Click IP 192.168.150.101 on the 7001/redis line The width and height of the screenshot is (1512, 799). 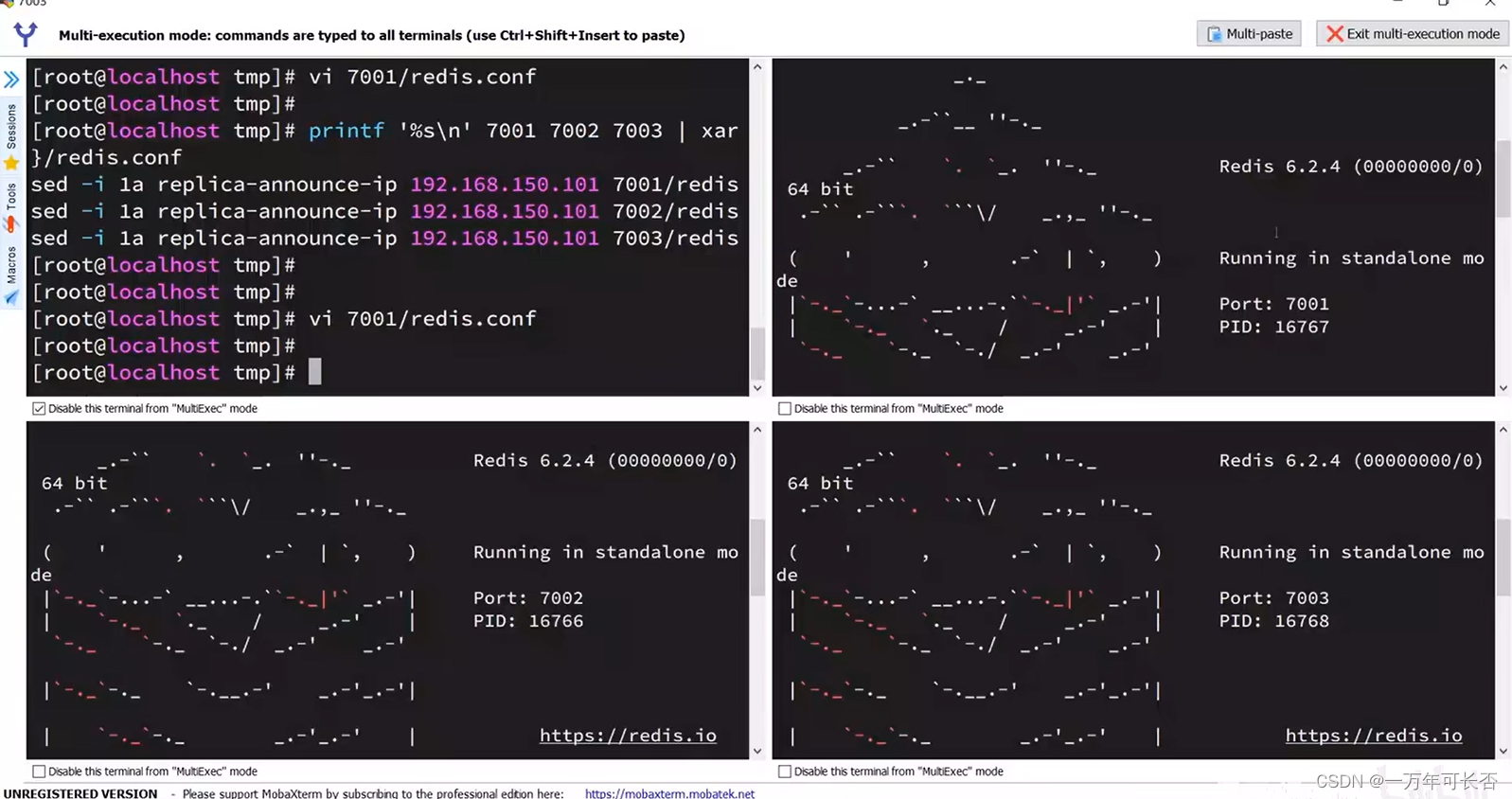tap(505, 185)
